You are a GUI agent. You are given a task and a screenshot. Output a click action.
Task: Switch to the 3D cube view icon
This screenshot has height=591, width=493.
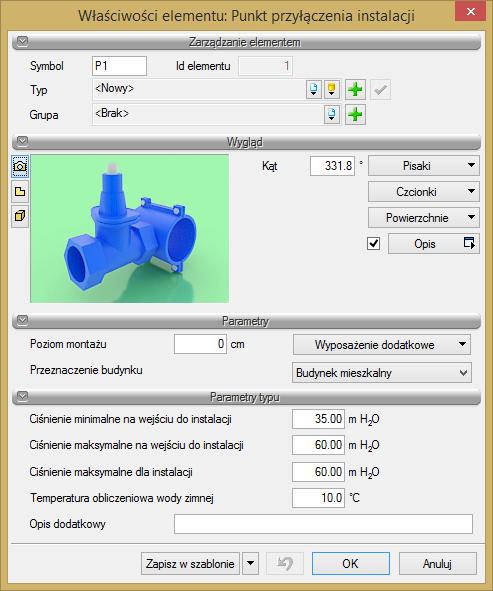pos(20,216)
